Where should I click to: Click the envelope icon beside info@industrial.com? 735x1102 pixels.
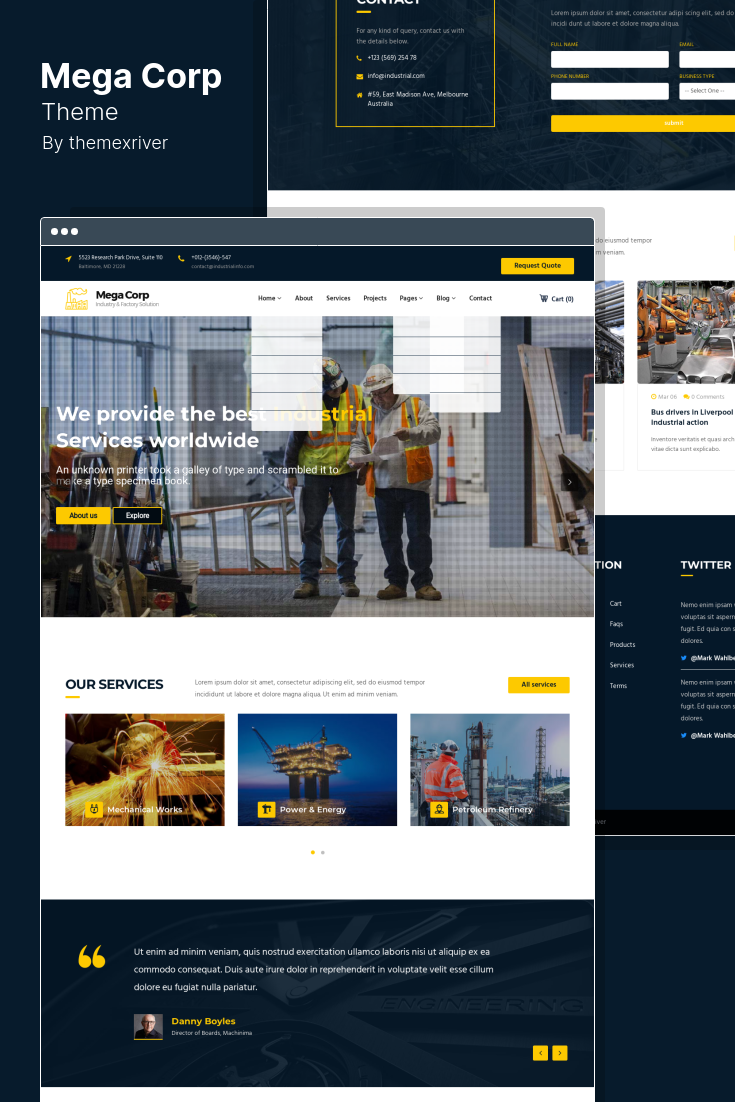[359, 77]
